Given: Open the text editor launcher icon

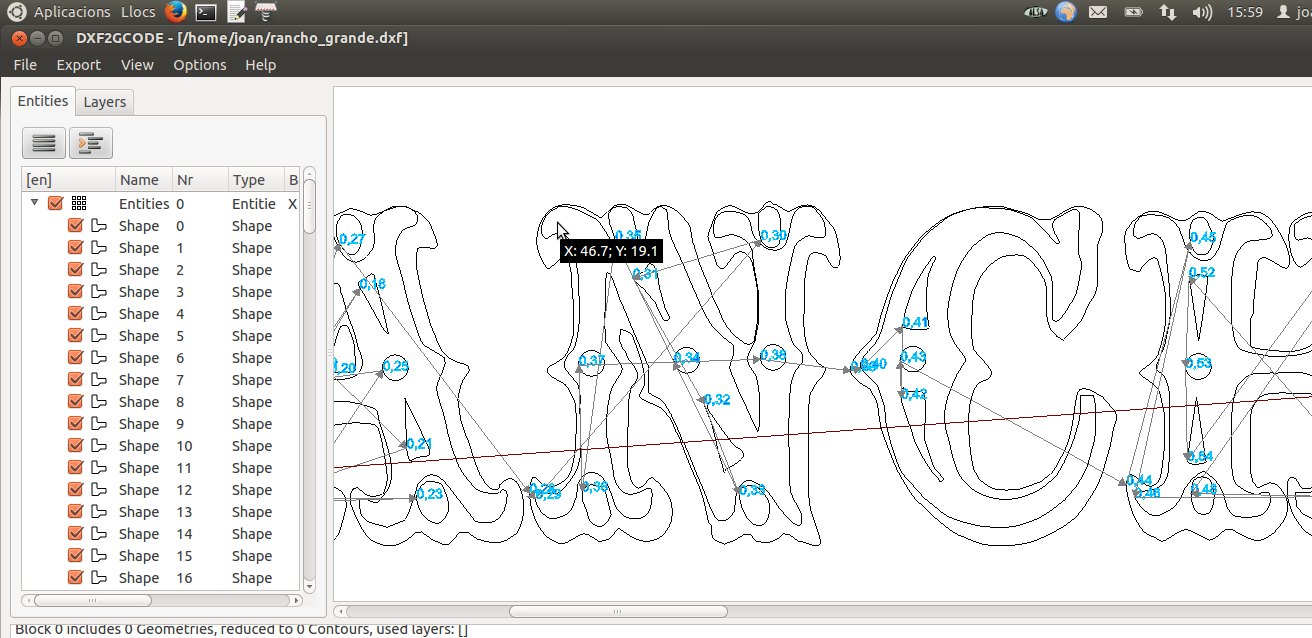Looking at the screenshot, I should pyautogui.click(x=237, y=12).
